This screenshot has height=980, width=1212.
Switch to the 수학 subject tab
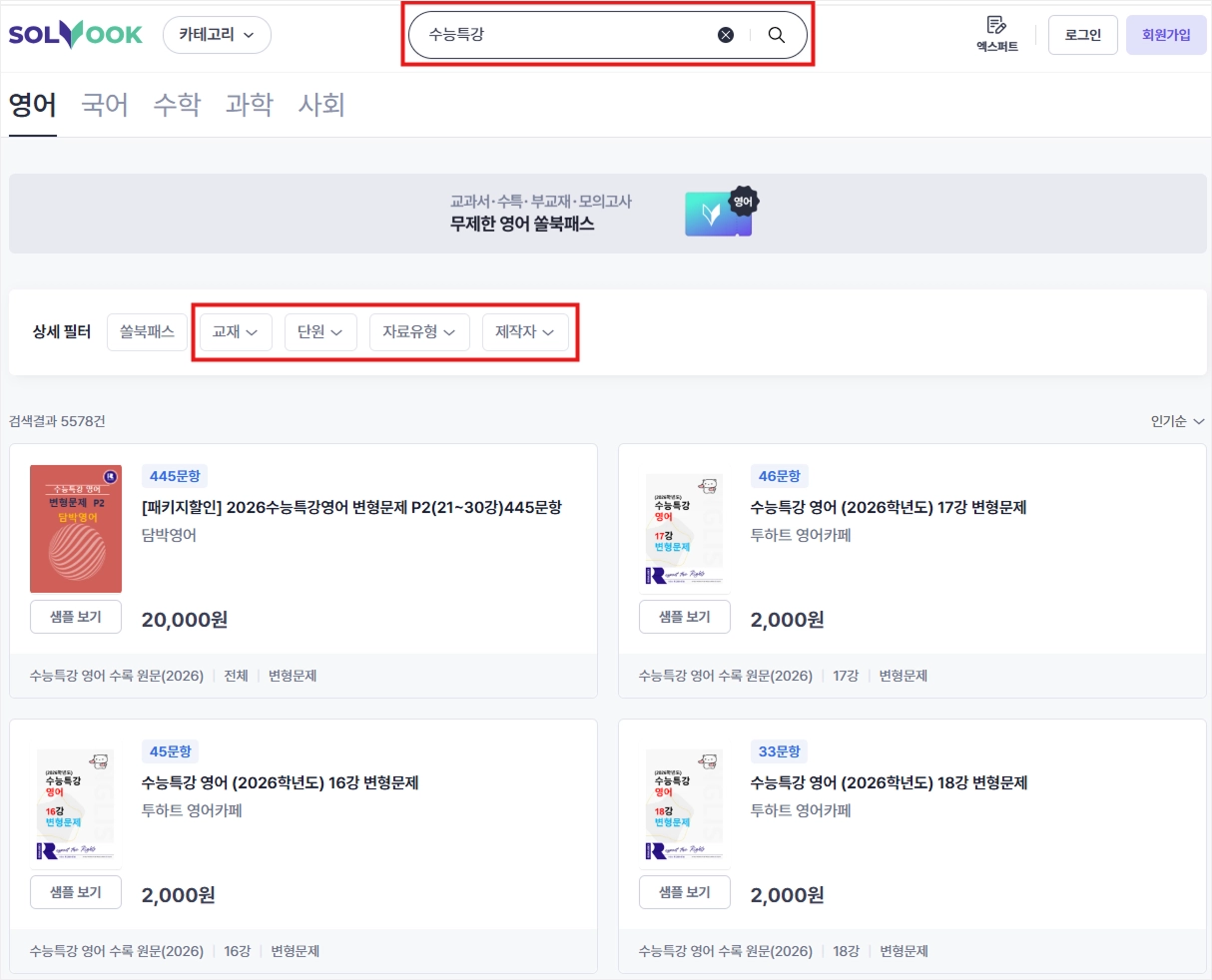[177, 105]
